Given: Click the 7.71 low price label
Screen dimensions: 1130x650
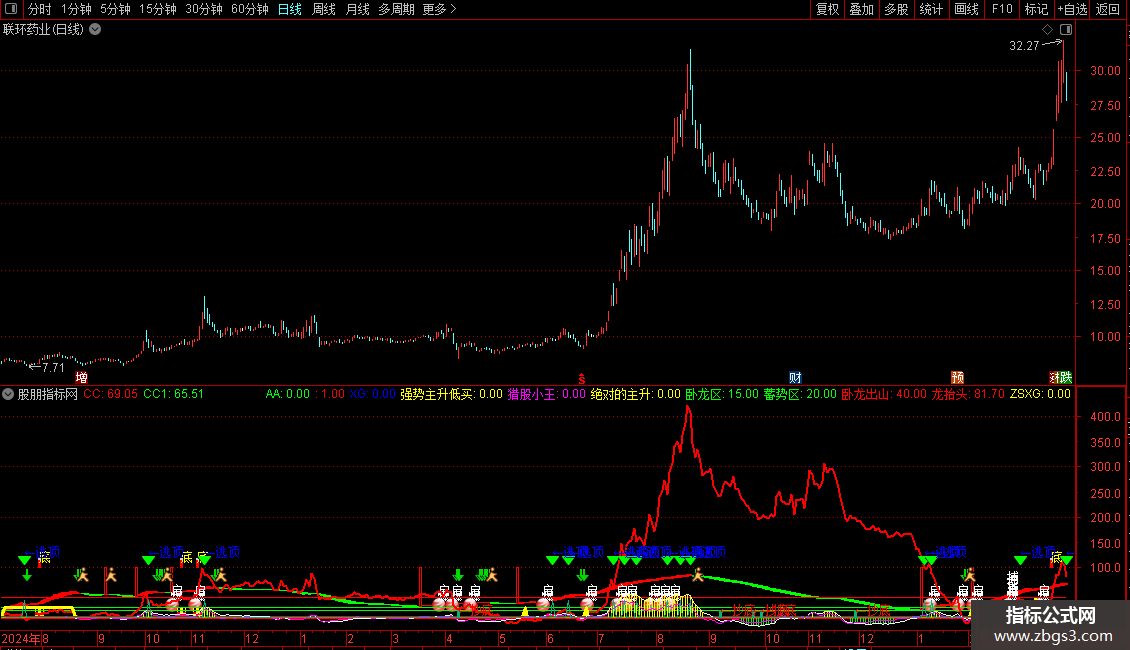Looking at the screenshot, I should (53, 368).
